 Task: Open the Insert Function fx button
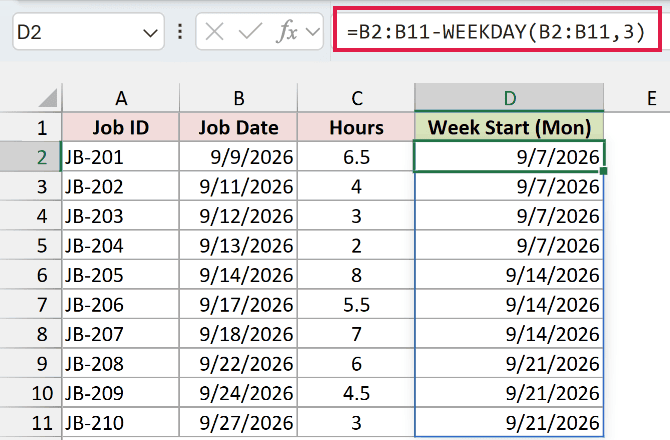coord(286,32)
